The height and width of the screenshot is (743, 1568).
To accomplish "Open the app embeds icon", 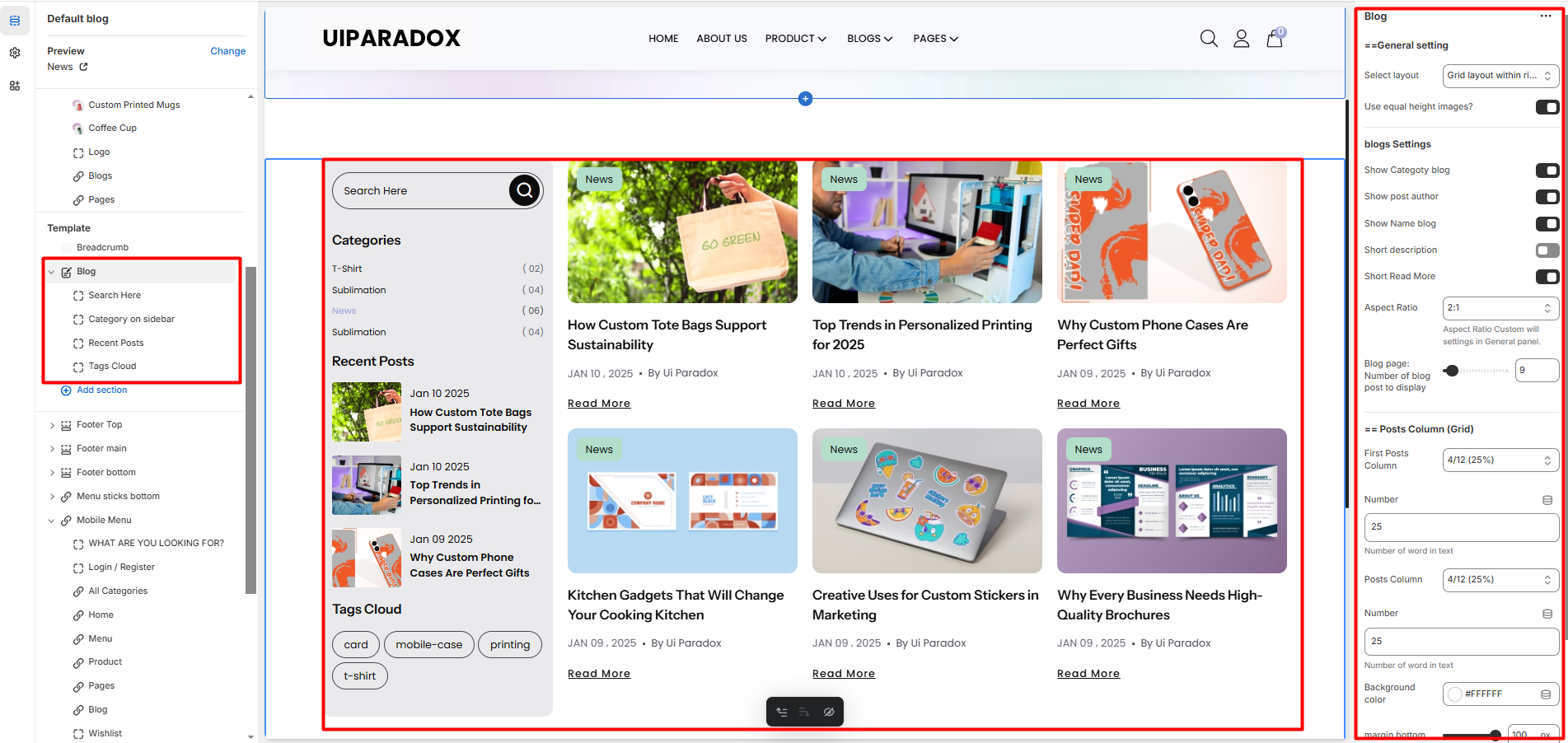I will pos(15,86).
